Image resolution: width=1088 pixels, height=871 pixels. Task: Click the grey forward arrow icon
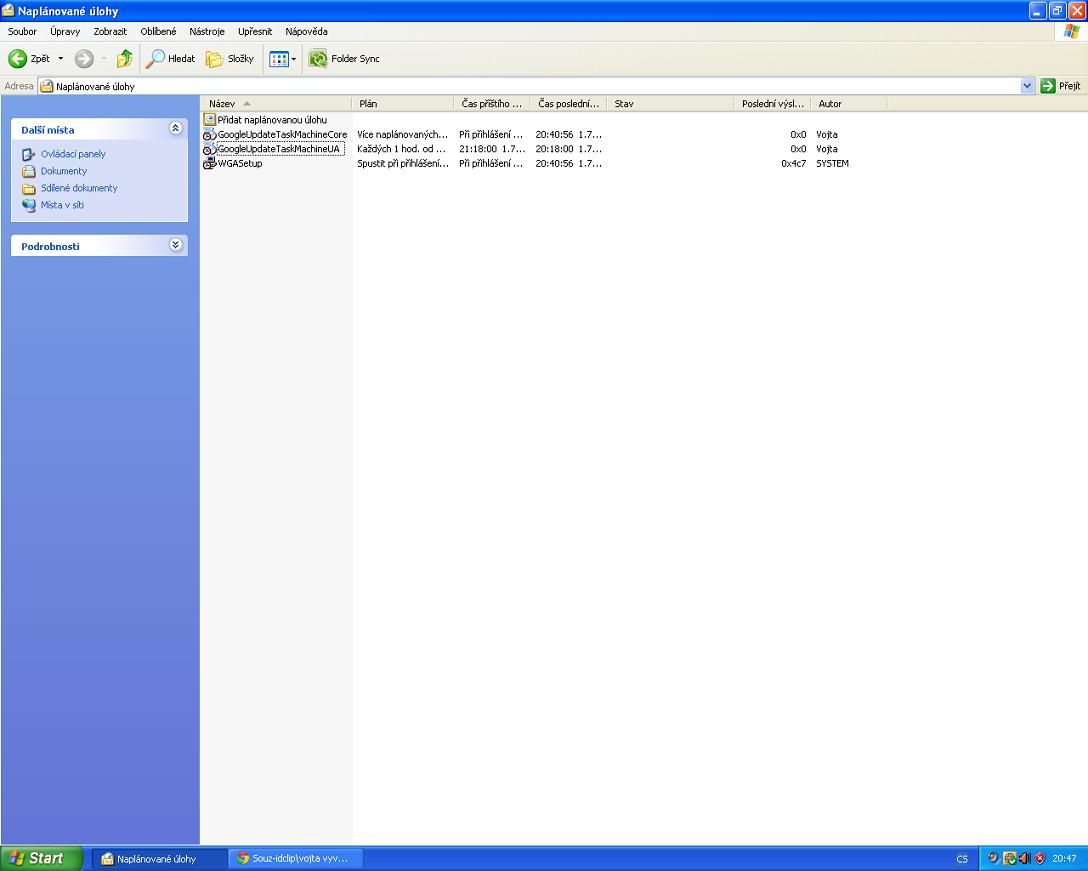point(84,59)
